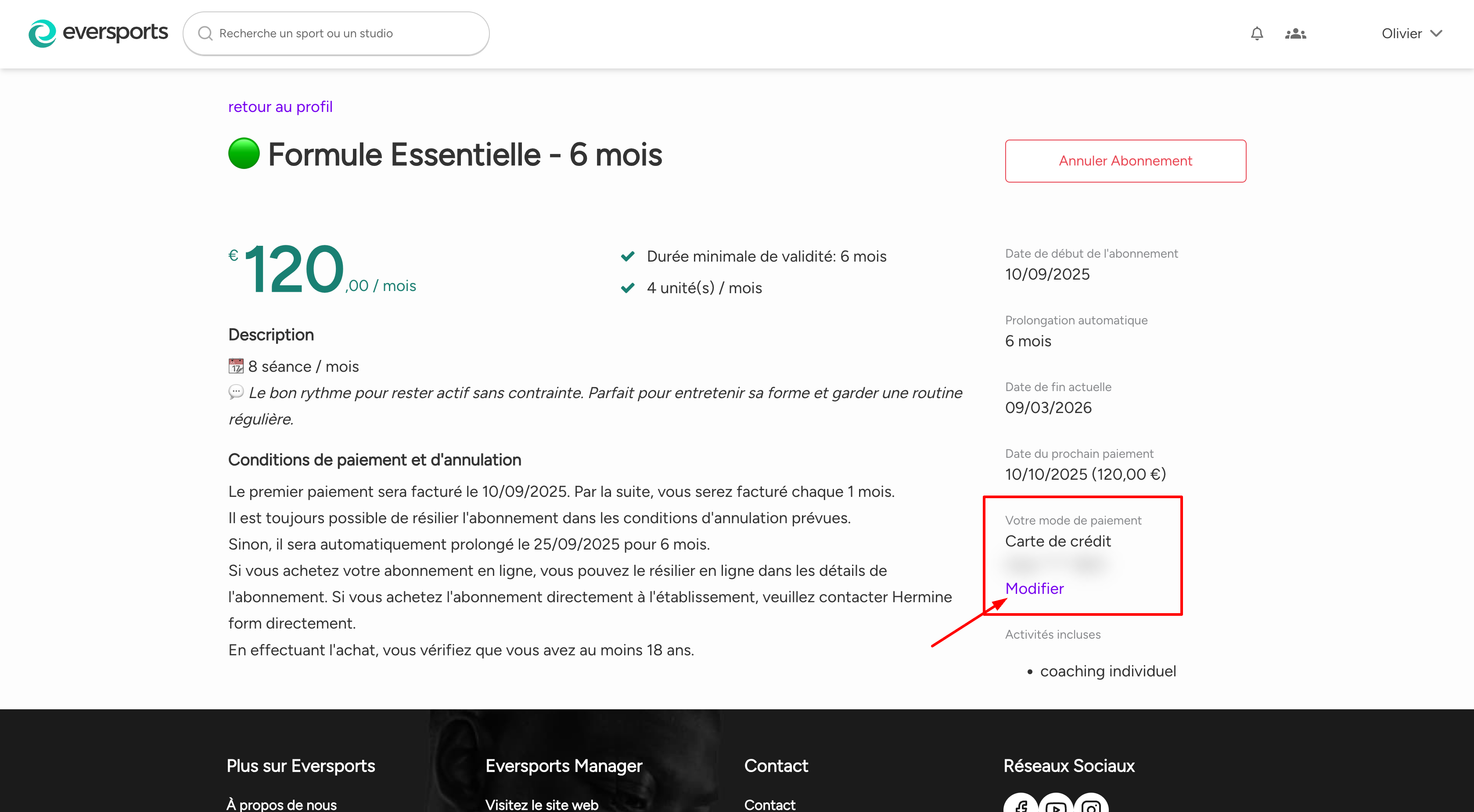Expand the Olivier account menu chevron
1474x812 pixels.
1436,34
